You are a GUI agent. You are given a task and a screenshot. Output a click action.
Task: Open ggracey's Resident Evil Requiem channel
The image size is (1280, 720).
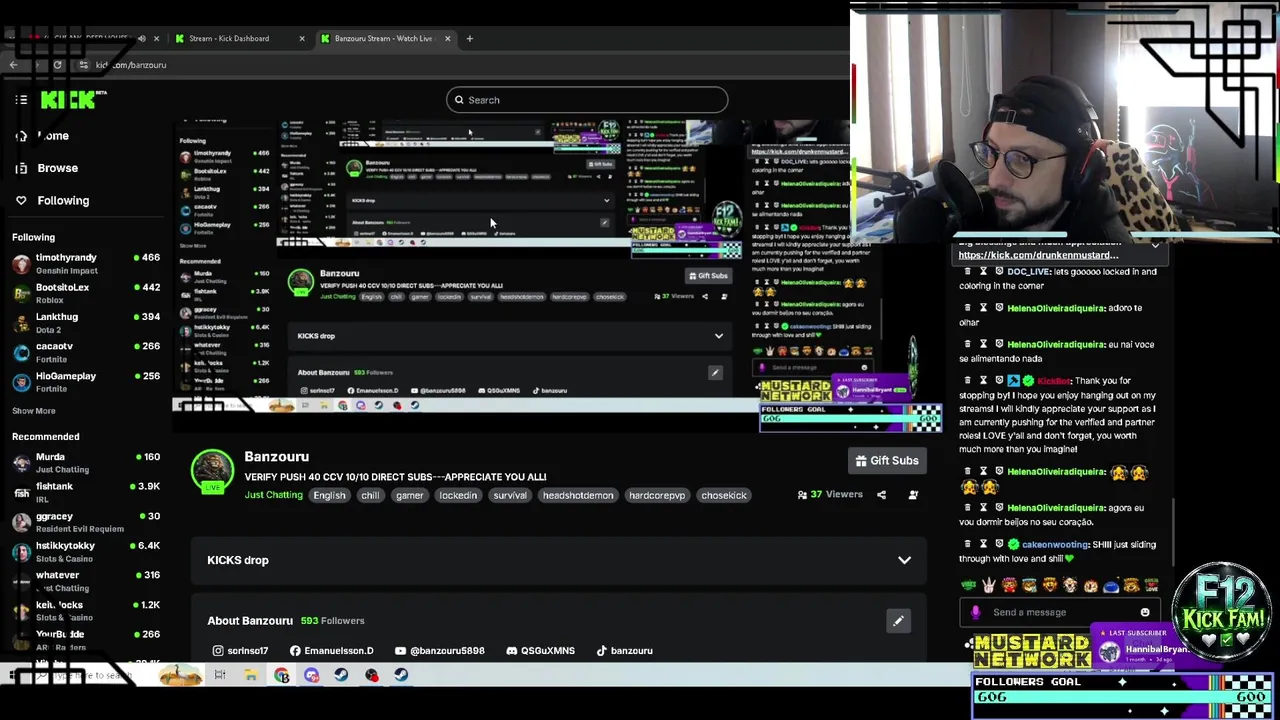tap(86, 522)
